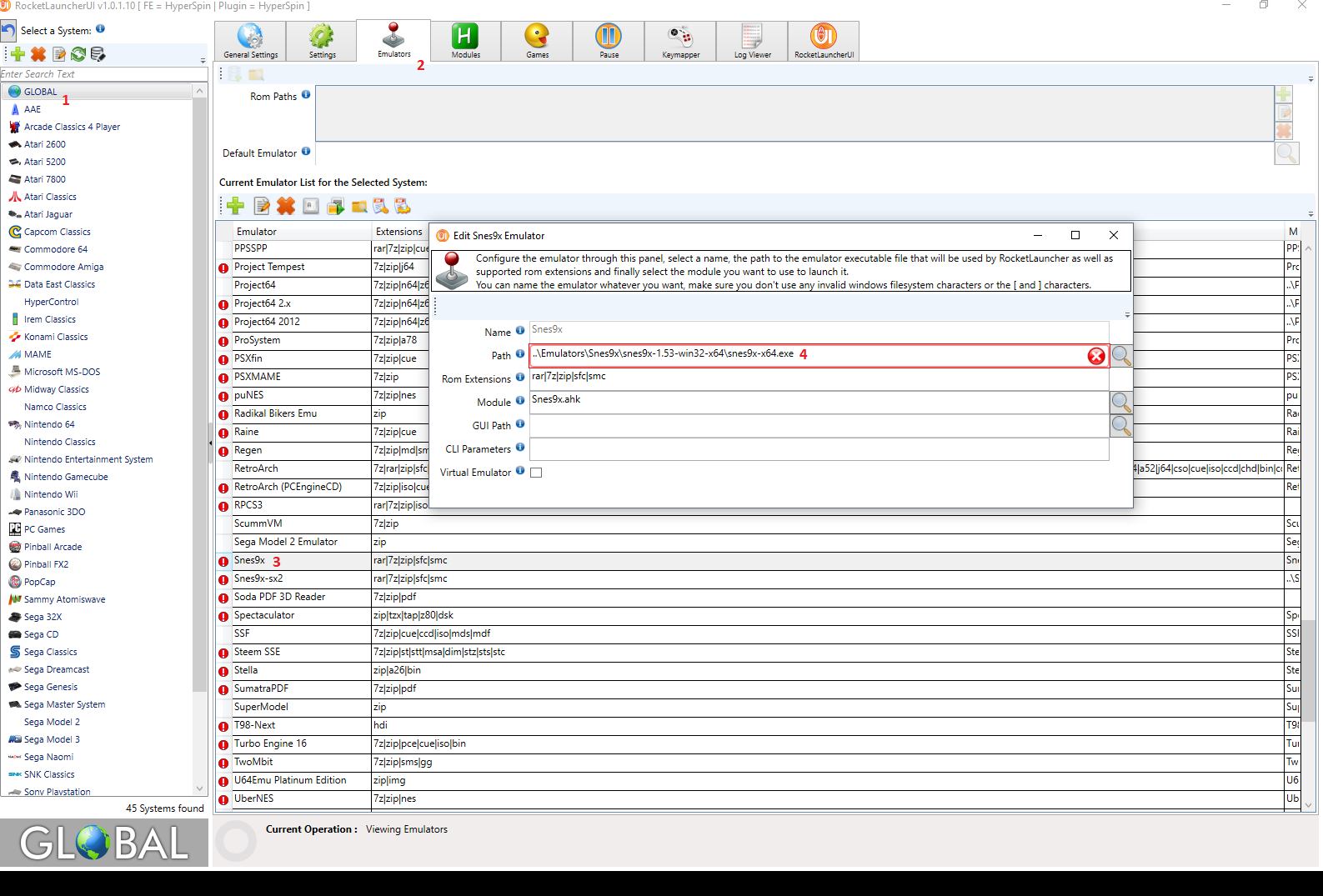
Task: Select GLOBAL in the systems list
Action: coord(97,92)
